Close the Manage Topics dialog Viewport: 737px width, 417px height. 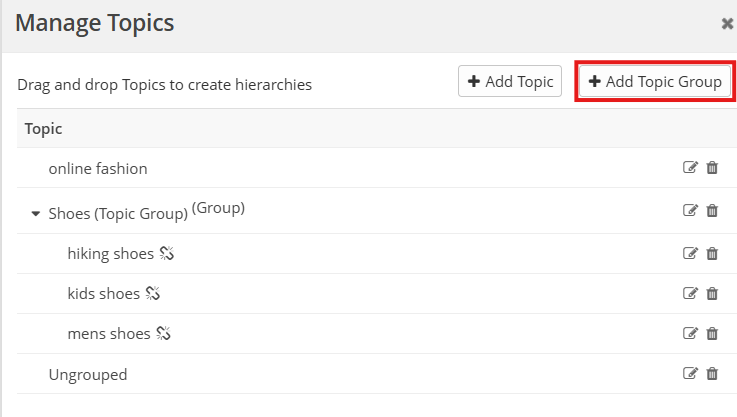click(x=727, y=23)
